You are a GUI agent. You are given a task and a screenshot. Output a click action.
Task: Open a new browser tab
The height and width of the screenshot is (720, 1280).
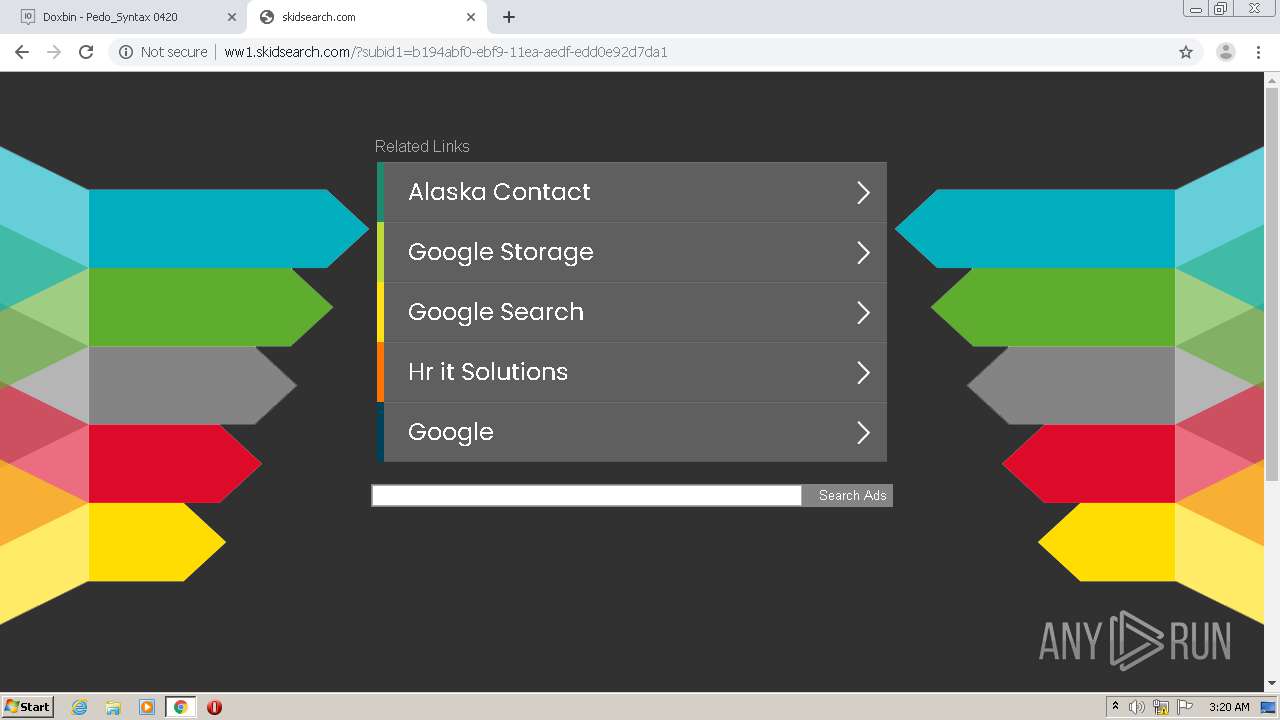click(x=509, y=17)
